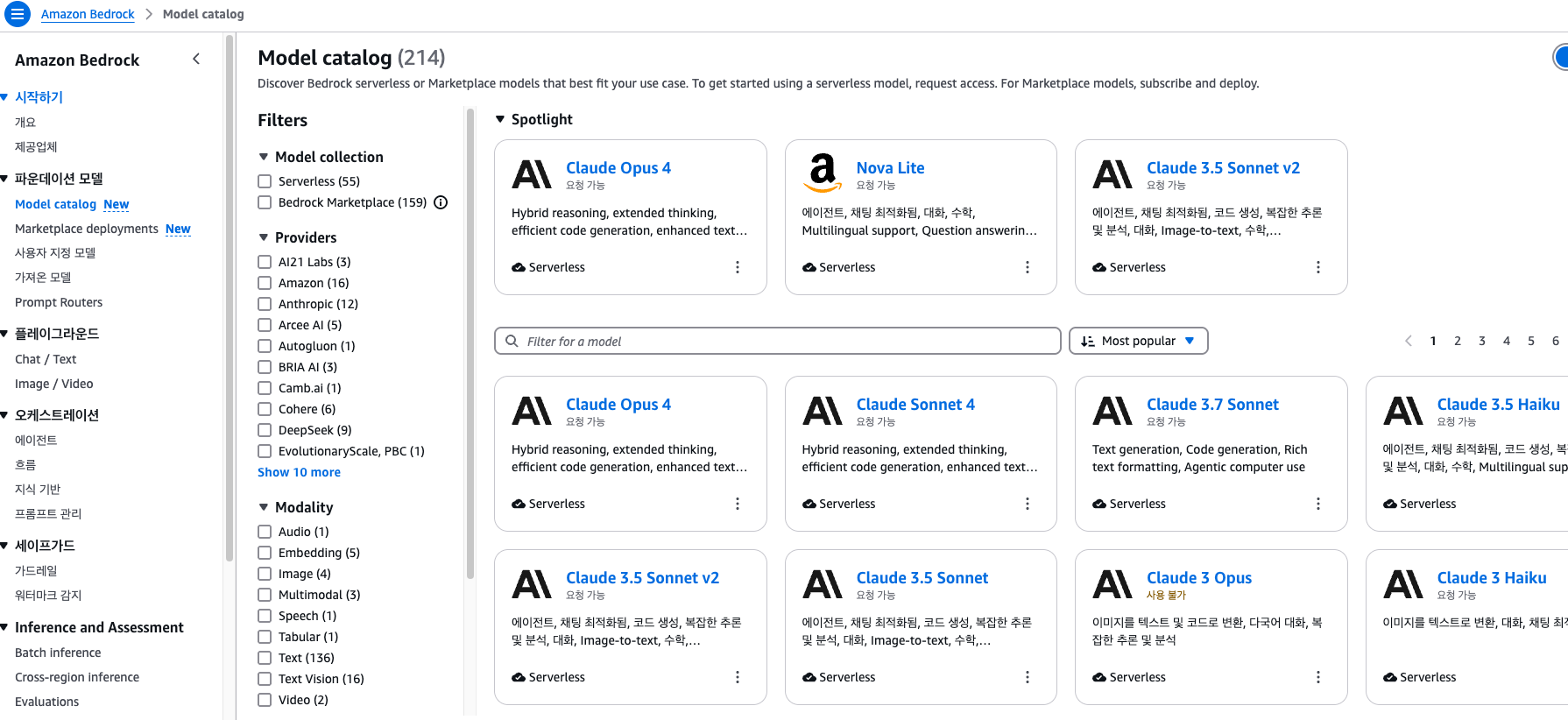The width and height of the screenshot is (1568, 720).
Task: Go to Chat / Text playground
Action: click(x=46, y=359)
